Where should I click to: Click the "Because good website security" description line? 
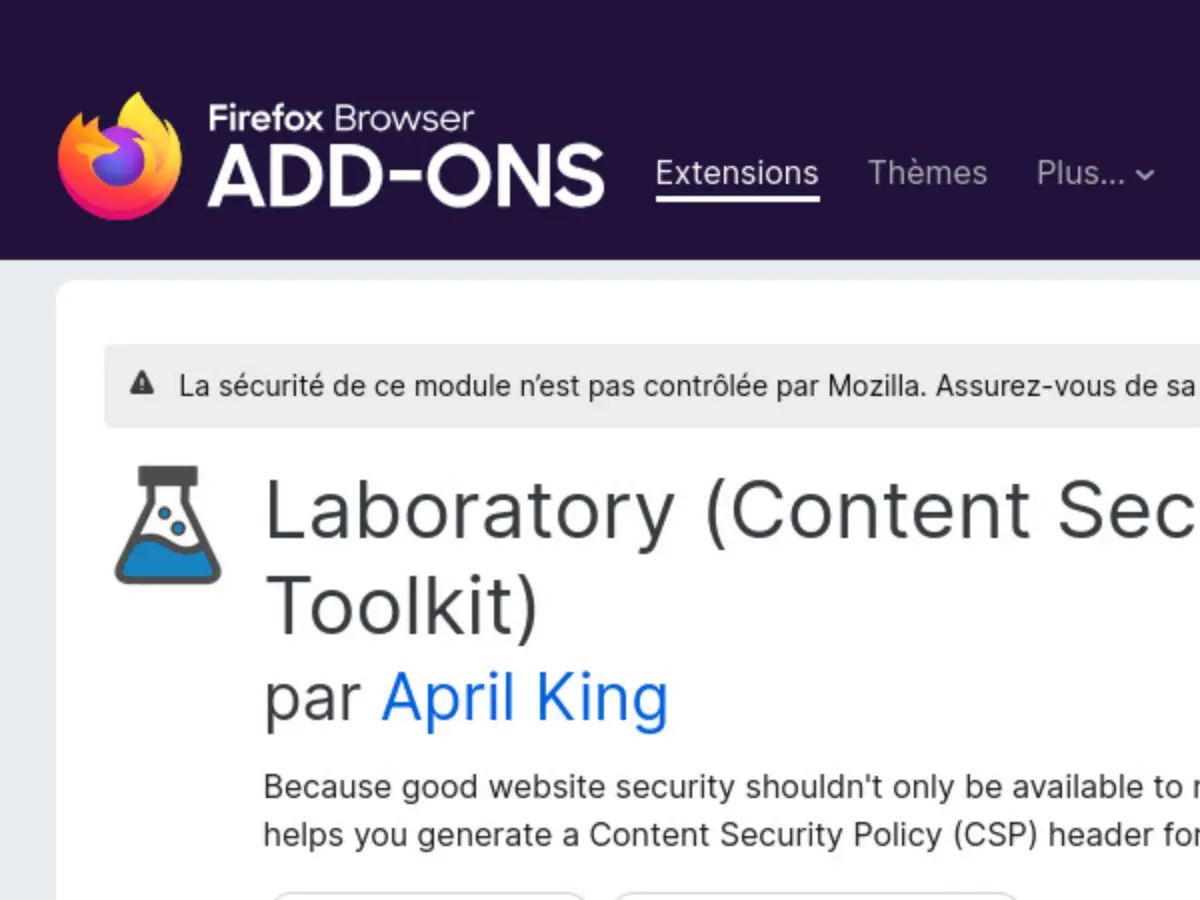point(720,787)
